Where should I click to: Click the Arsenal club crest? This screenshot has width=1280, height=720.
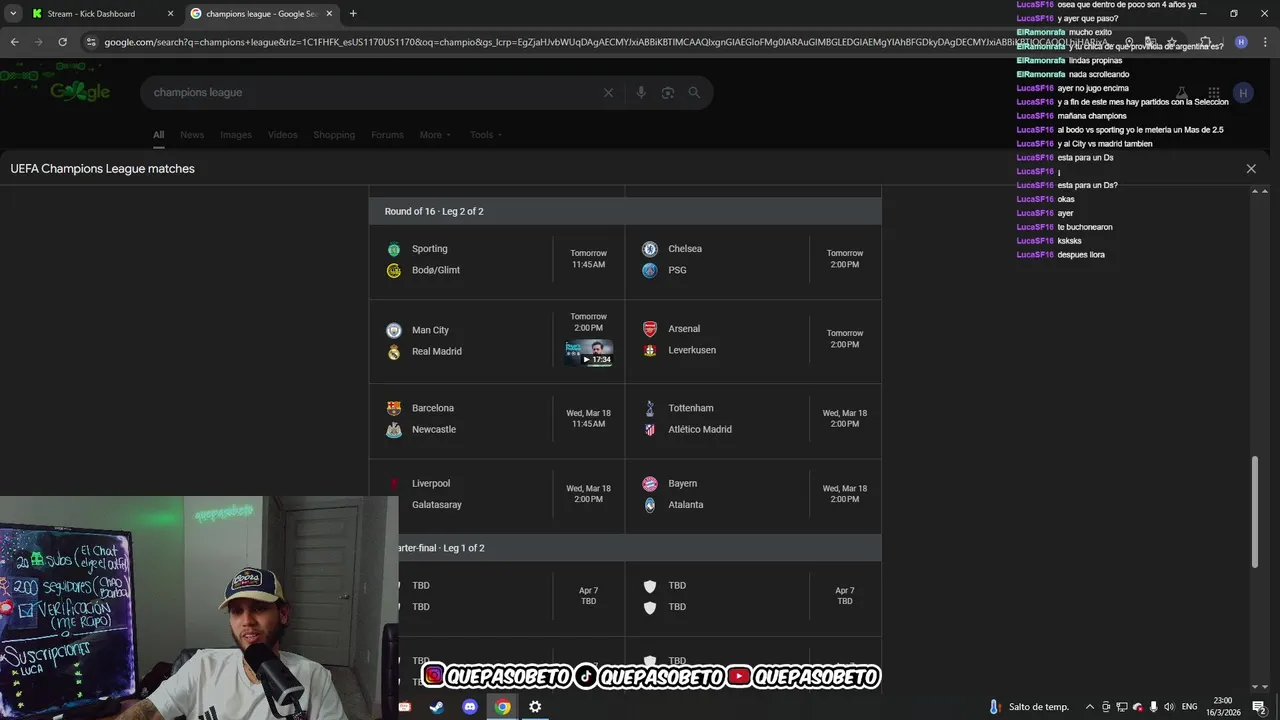pyautogui.click(x=650, y=329)
